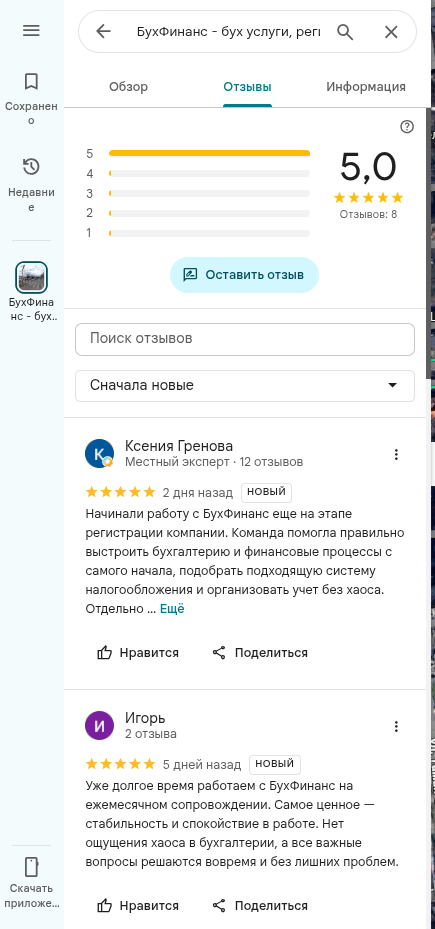Screen dimensions: 435x929
Task: Open Ксения Гренова's profile avatar
Action: (100, 454)
